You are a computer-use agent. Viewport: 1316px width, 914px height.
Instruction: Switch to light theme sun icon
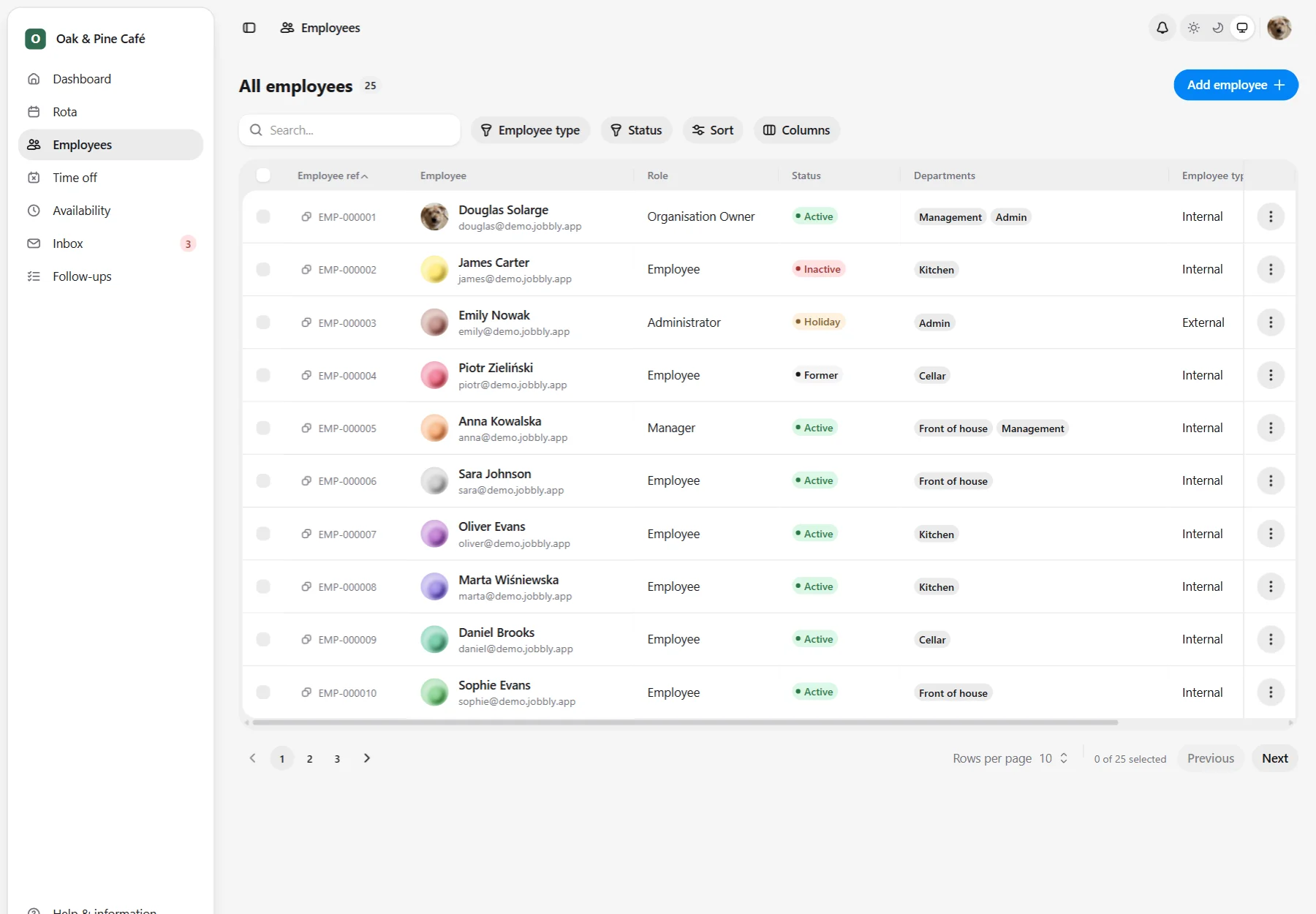click(1194, 28)
